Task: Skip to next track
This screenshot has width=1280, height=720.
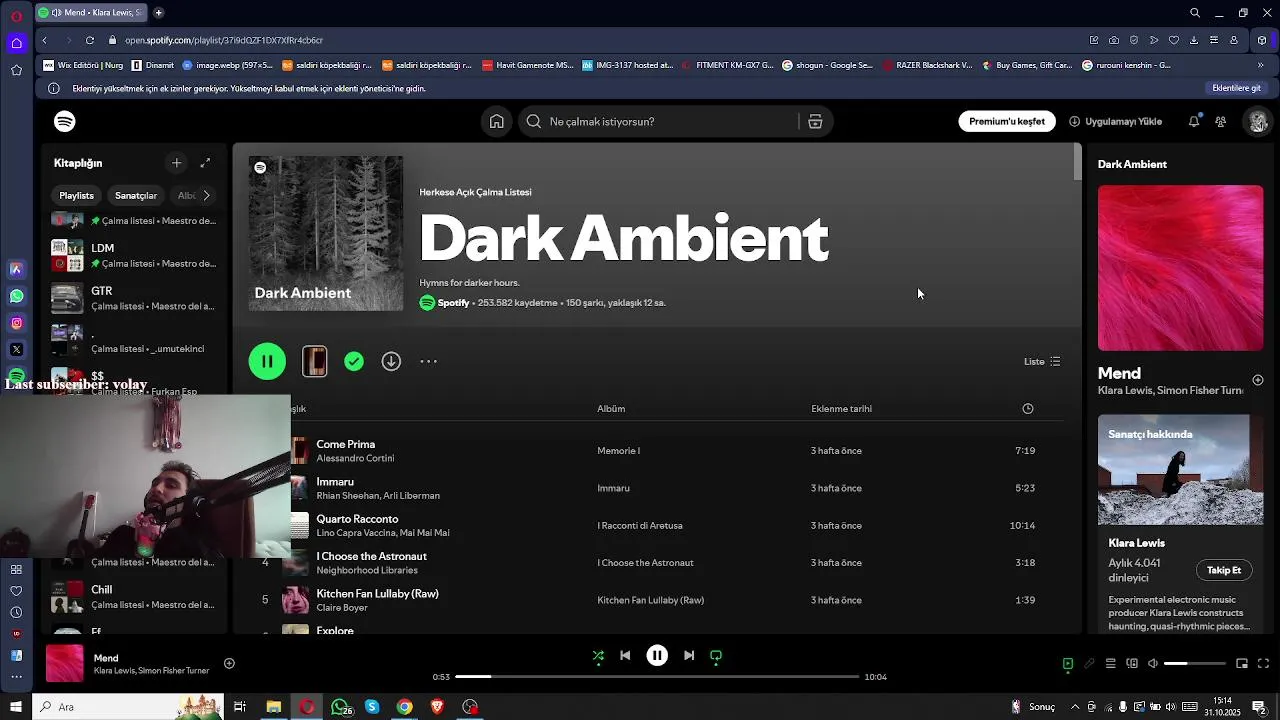Action: [x=689, y=656]
